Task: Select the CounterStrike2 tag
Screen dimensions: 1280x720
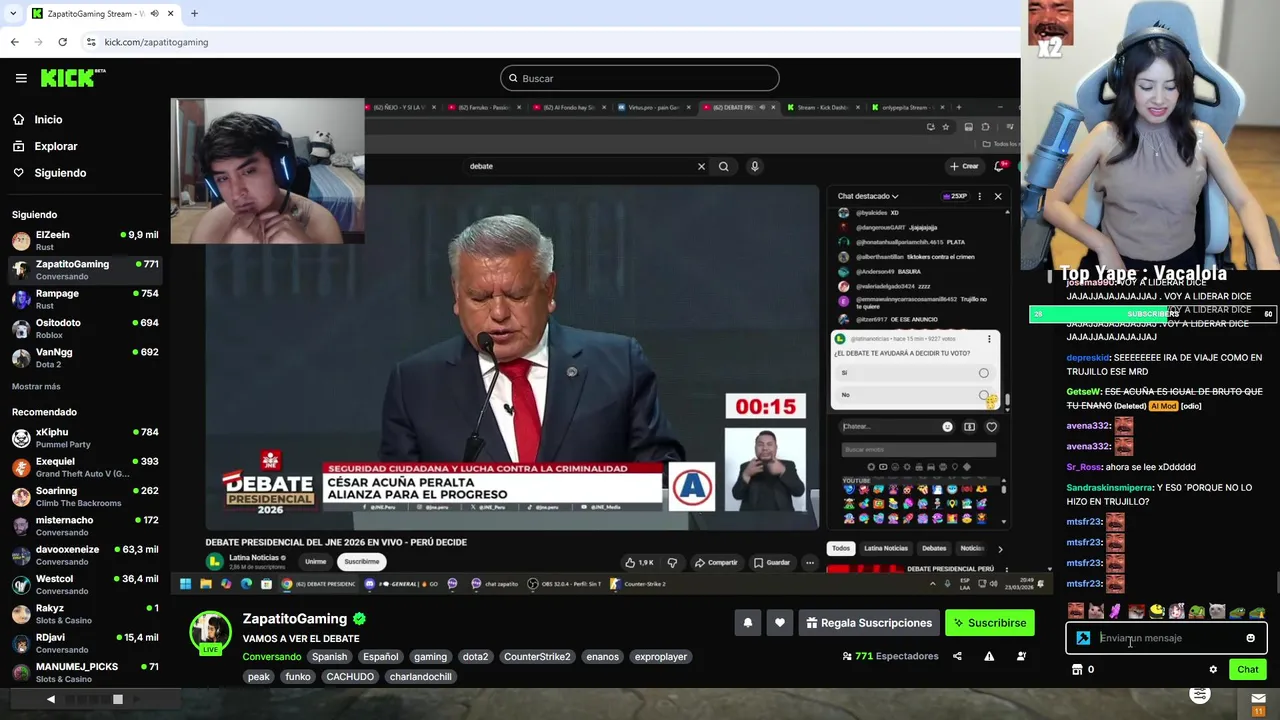Action: pos(537,657)
